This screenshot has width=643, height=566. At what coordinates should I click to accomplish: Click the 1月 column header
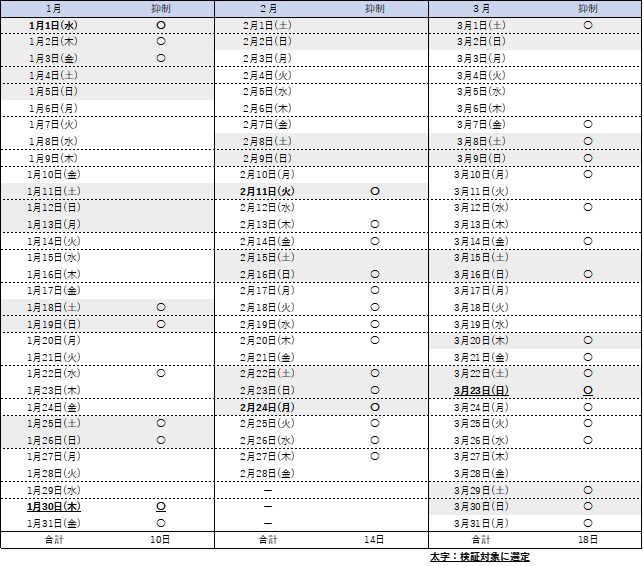click(53, 8)
